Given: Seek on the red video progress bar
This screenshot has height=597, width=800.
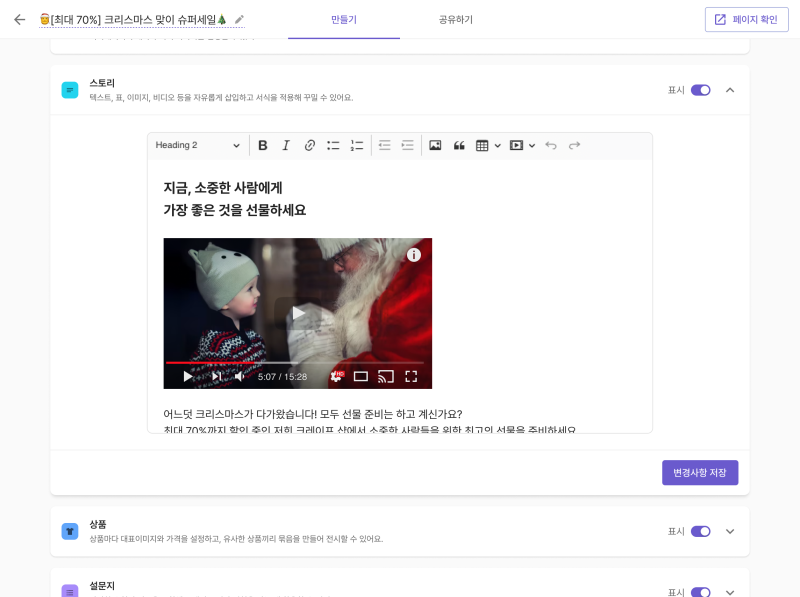Looking at the screenshot, I should (294, 363).
